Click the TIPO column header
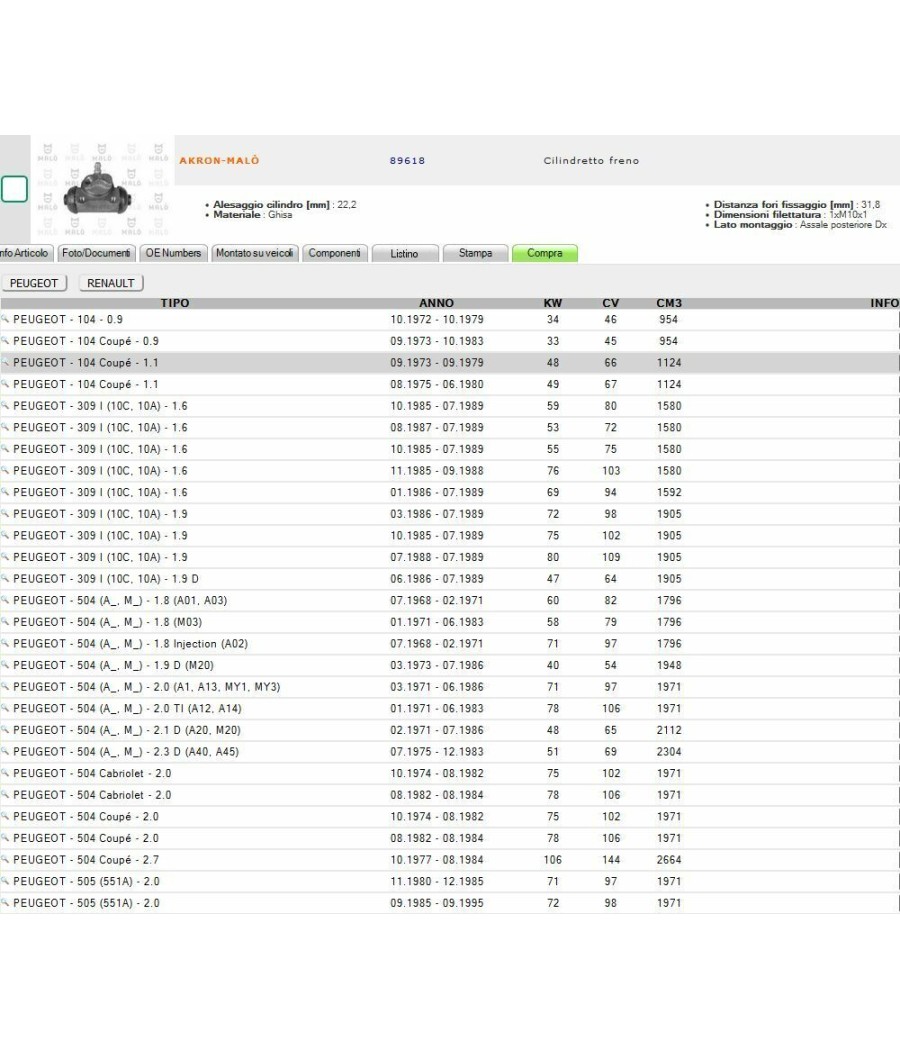Viewport: 900px width, 1050px height. pyautogui.click(x=175, y=303)
